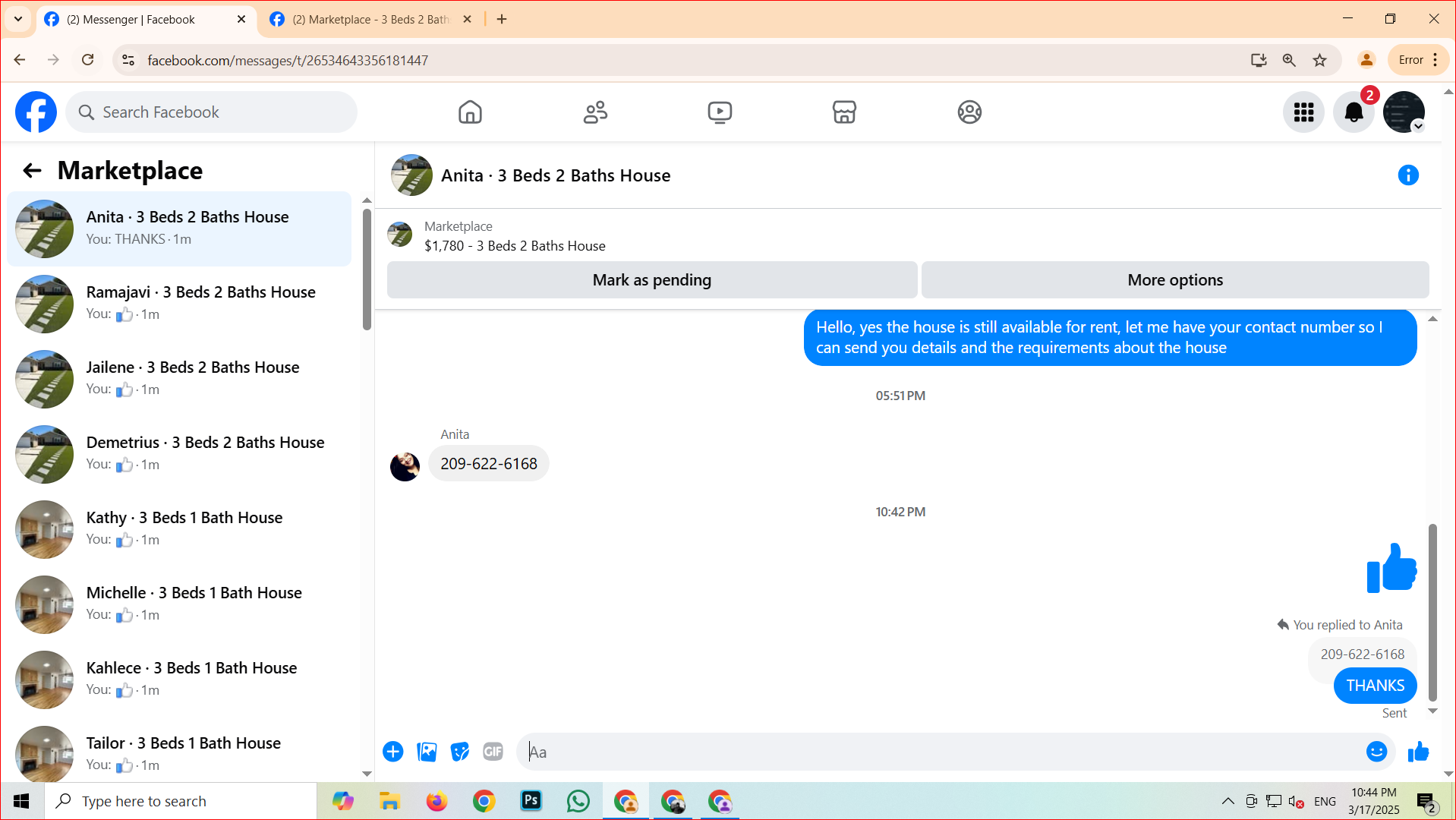Open the account profile picture menu

(1404, 112)
